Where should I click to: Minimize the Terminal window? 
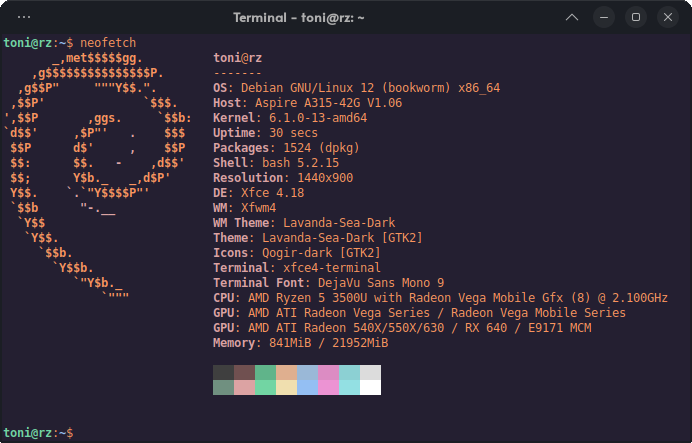(x=604, y=17)
